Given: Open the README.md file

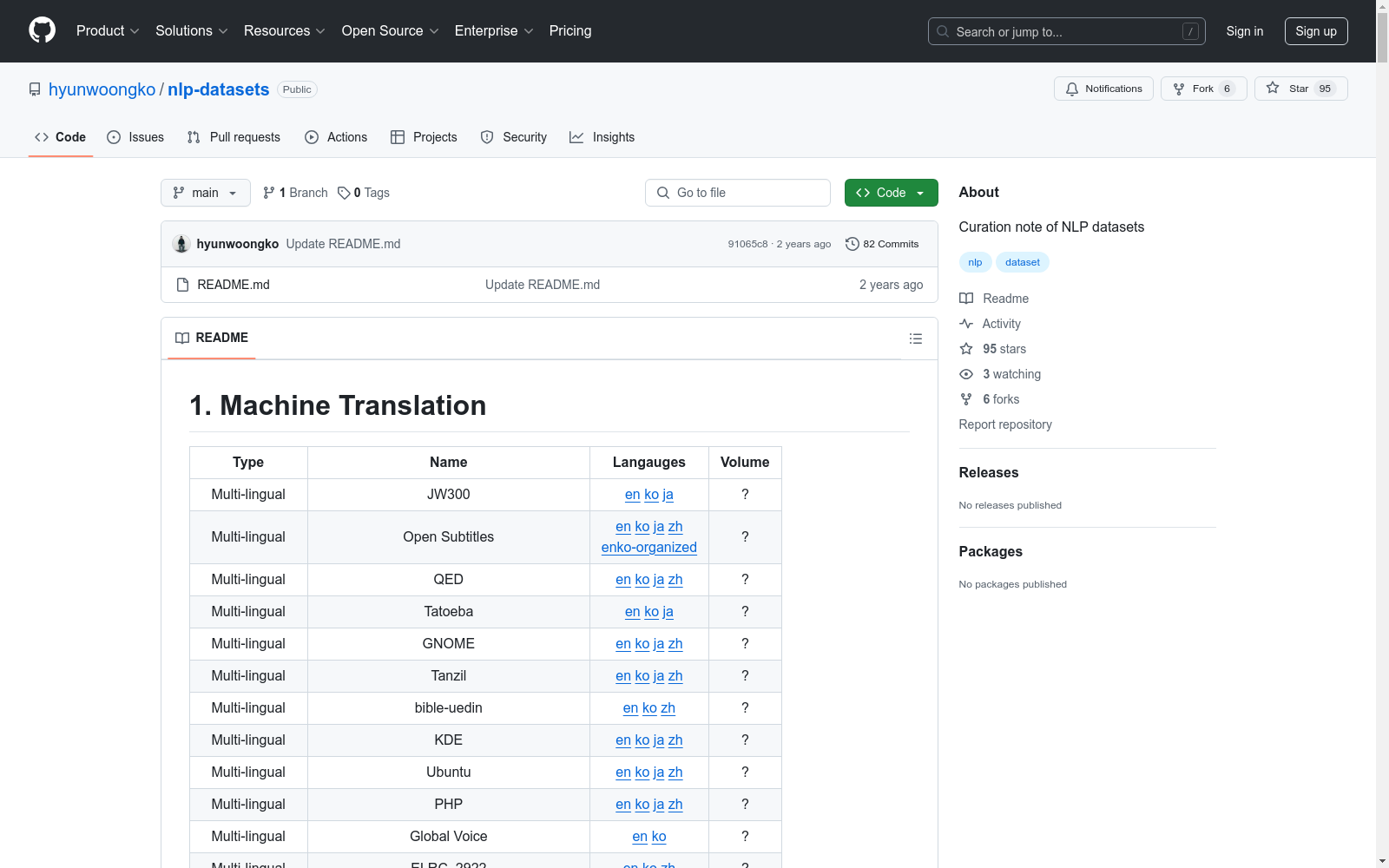Looking at the screenshot, I should point(234,285).
